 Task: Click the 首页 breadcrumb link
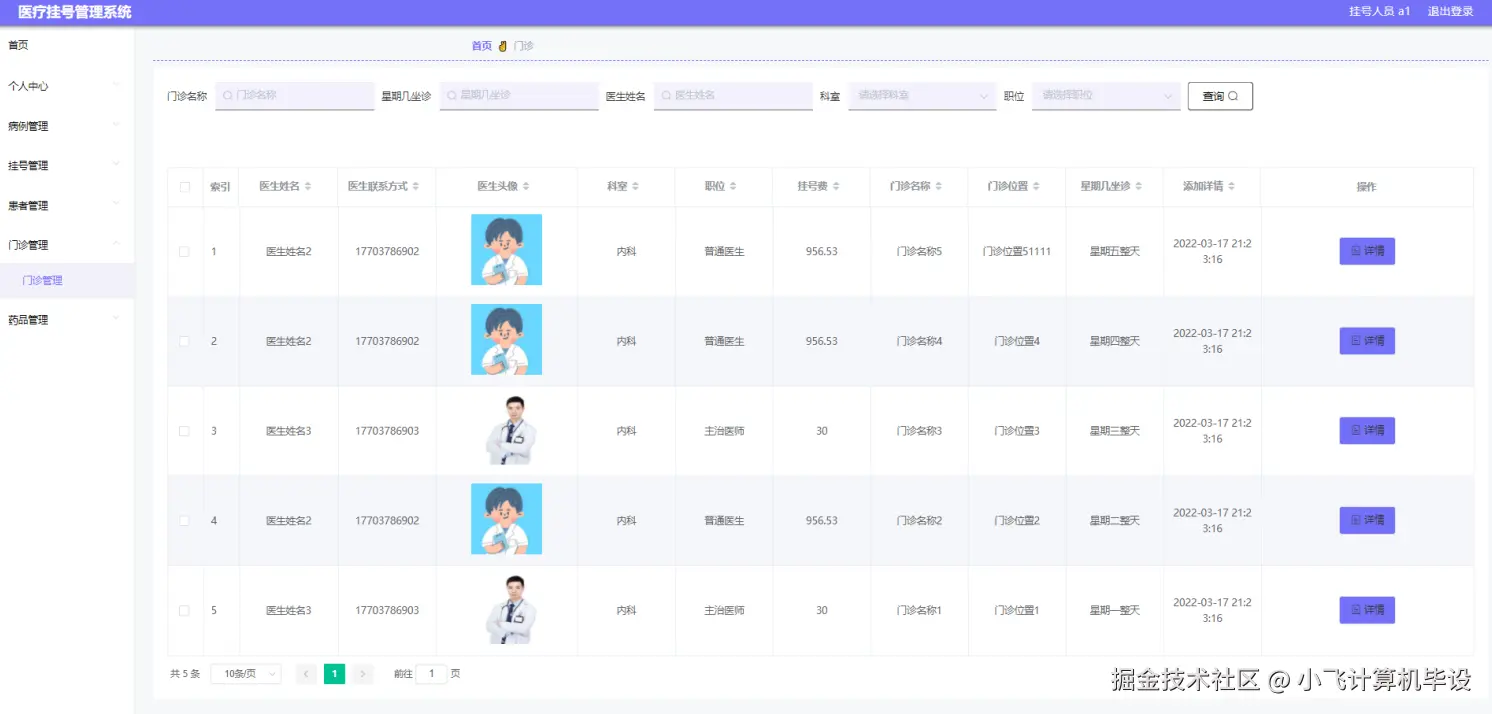pyautogui.click(x=482, y=46)
